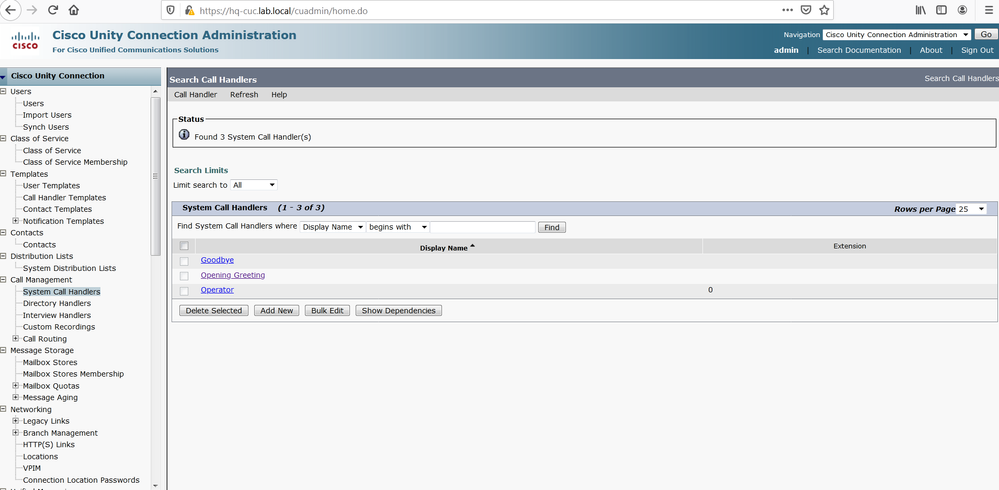Click the Show Dependencies button

tap(398, 310)
